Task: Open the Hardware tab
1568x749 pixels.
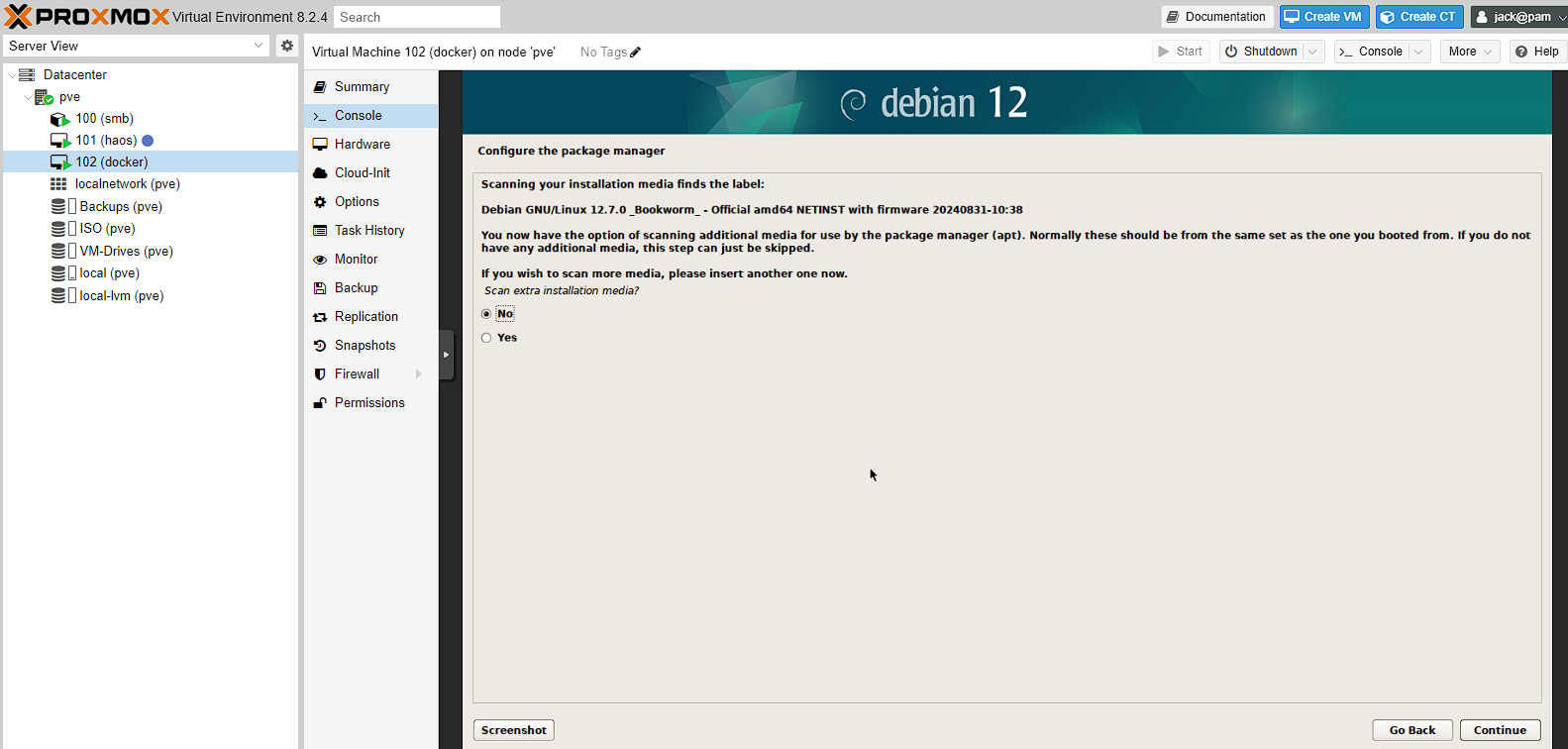Action: [x=370, y=145]
